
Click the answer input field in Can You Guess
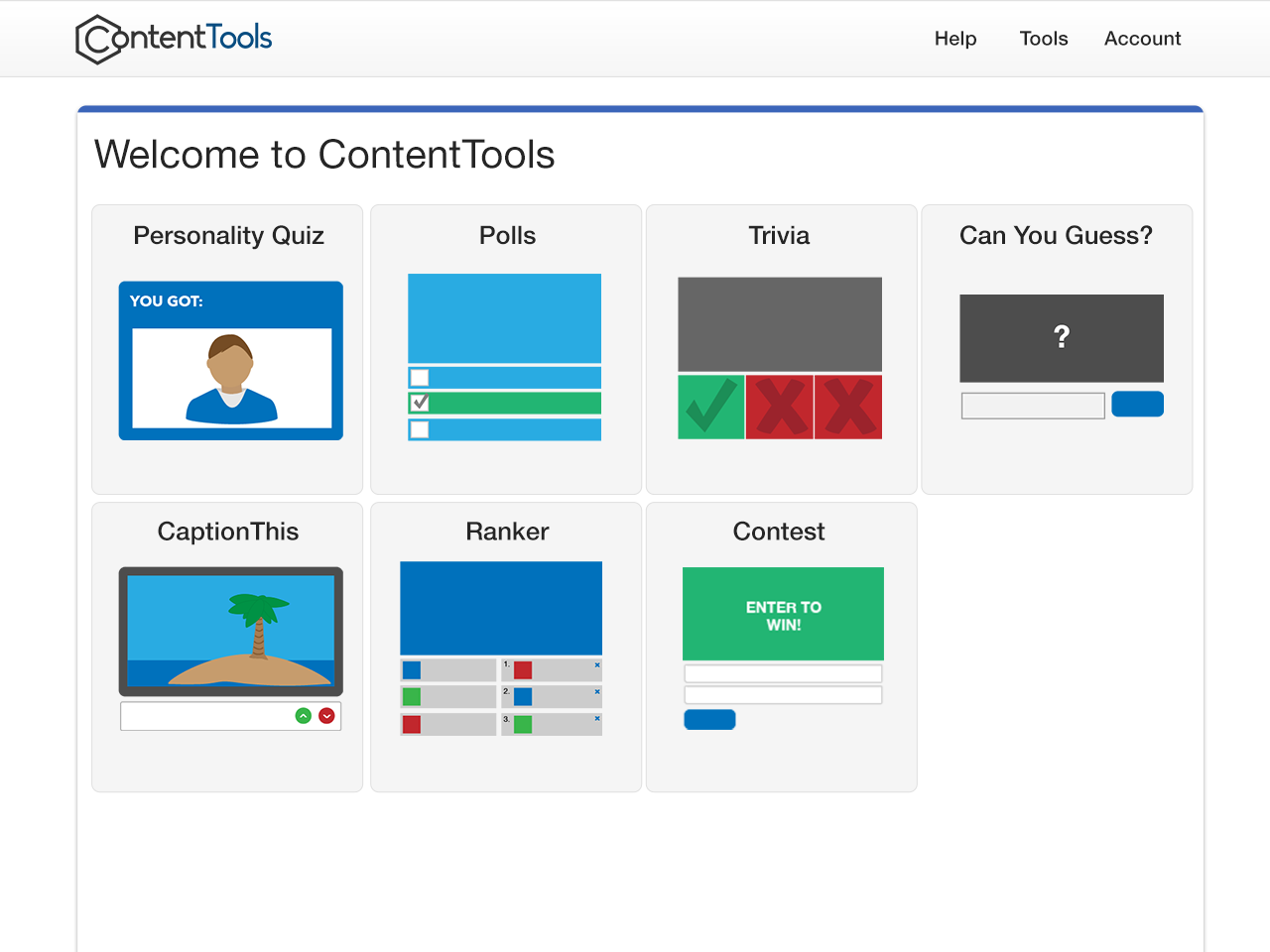1032,406
